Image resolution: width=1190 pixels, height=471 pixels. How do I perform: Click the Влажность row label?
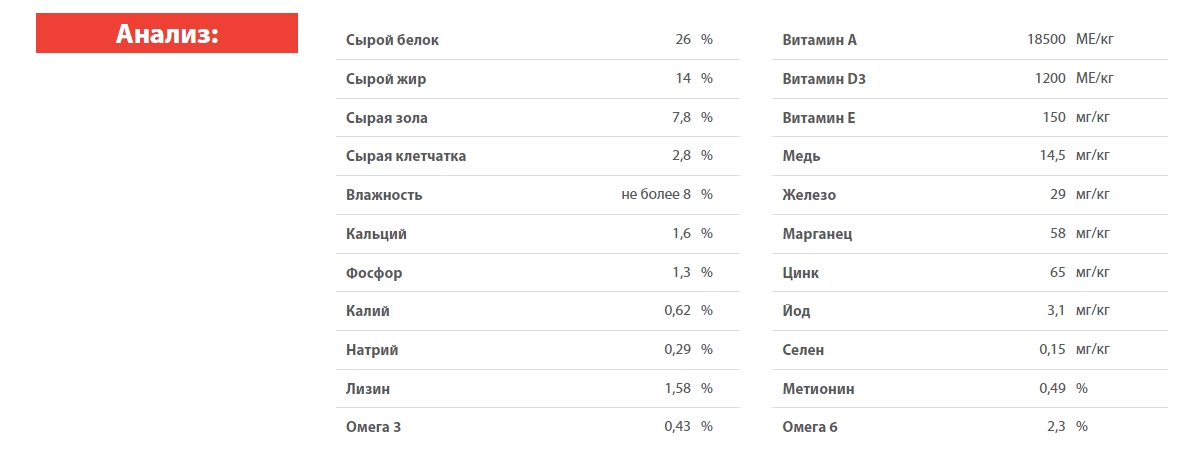384,195
